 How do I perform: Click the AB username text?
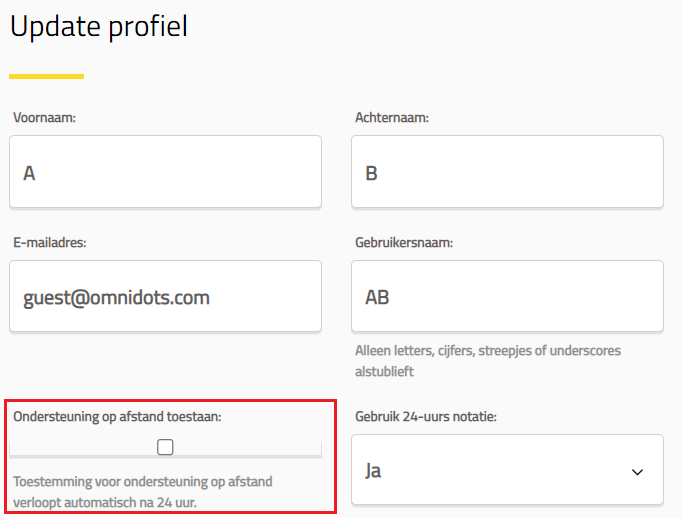[x=377, y=298]
